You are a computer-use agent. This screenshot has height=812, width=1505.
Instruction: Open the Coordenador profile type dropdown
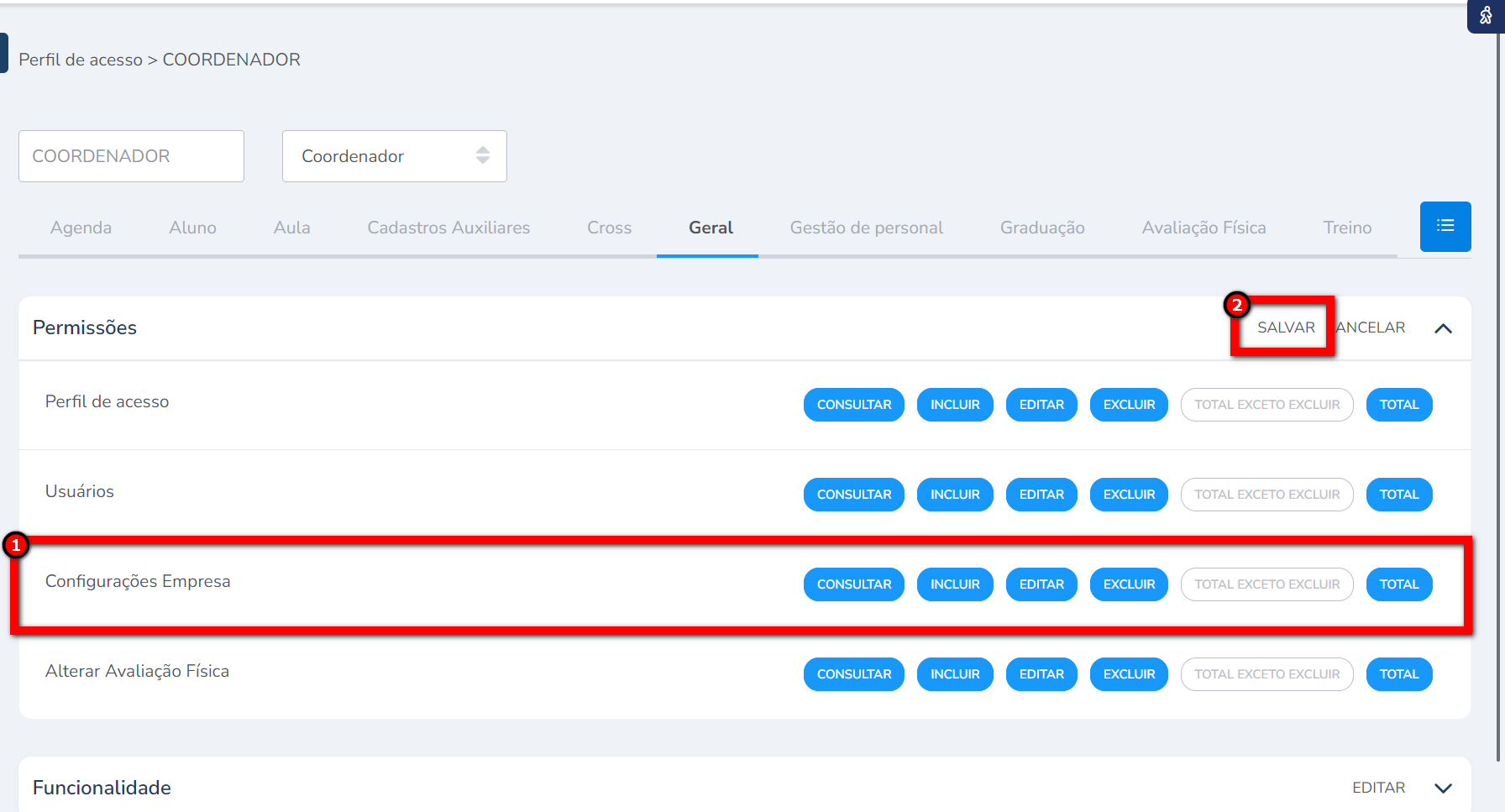pos(394,156)
